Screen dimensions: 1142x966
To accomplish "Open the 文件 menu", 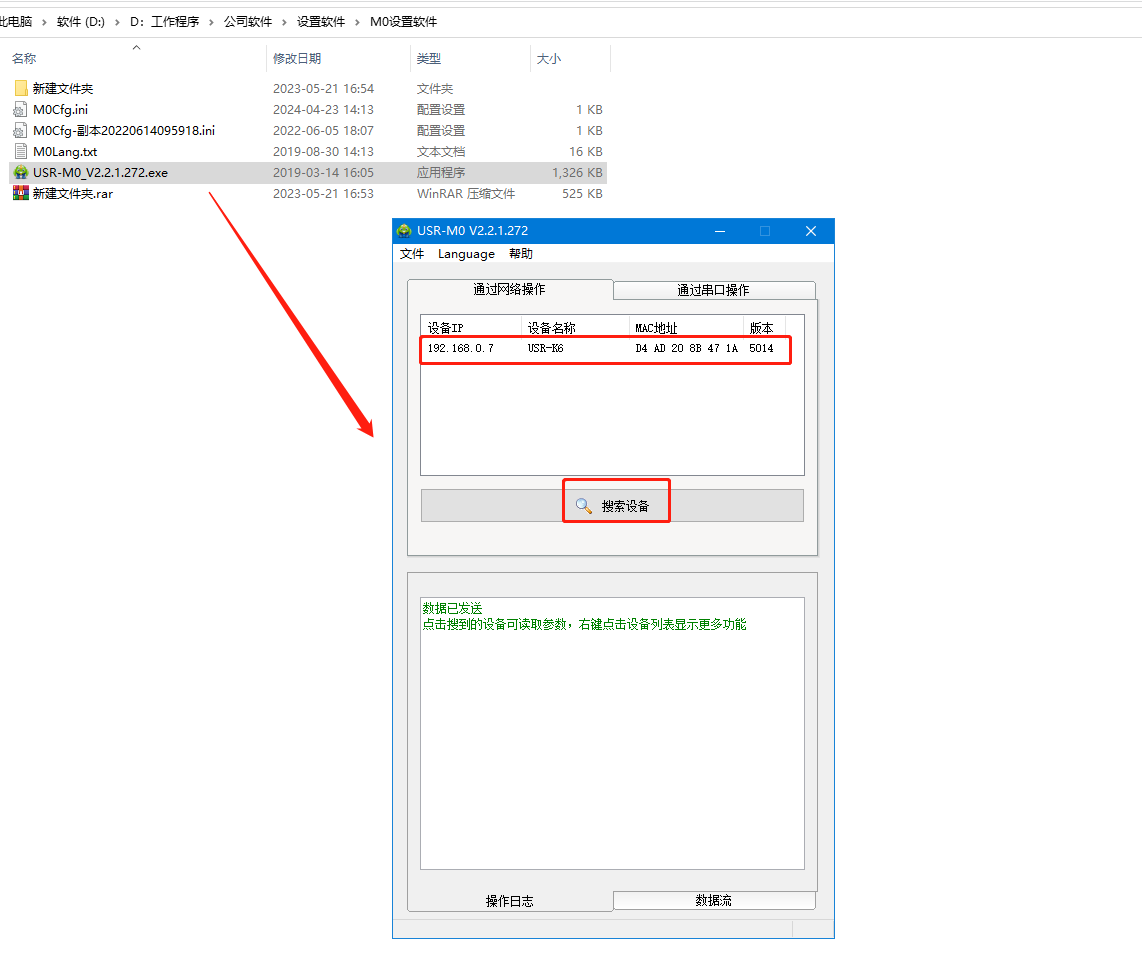I will (x=412, y=254).
